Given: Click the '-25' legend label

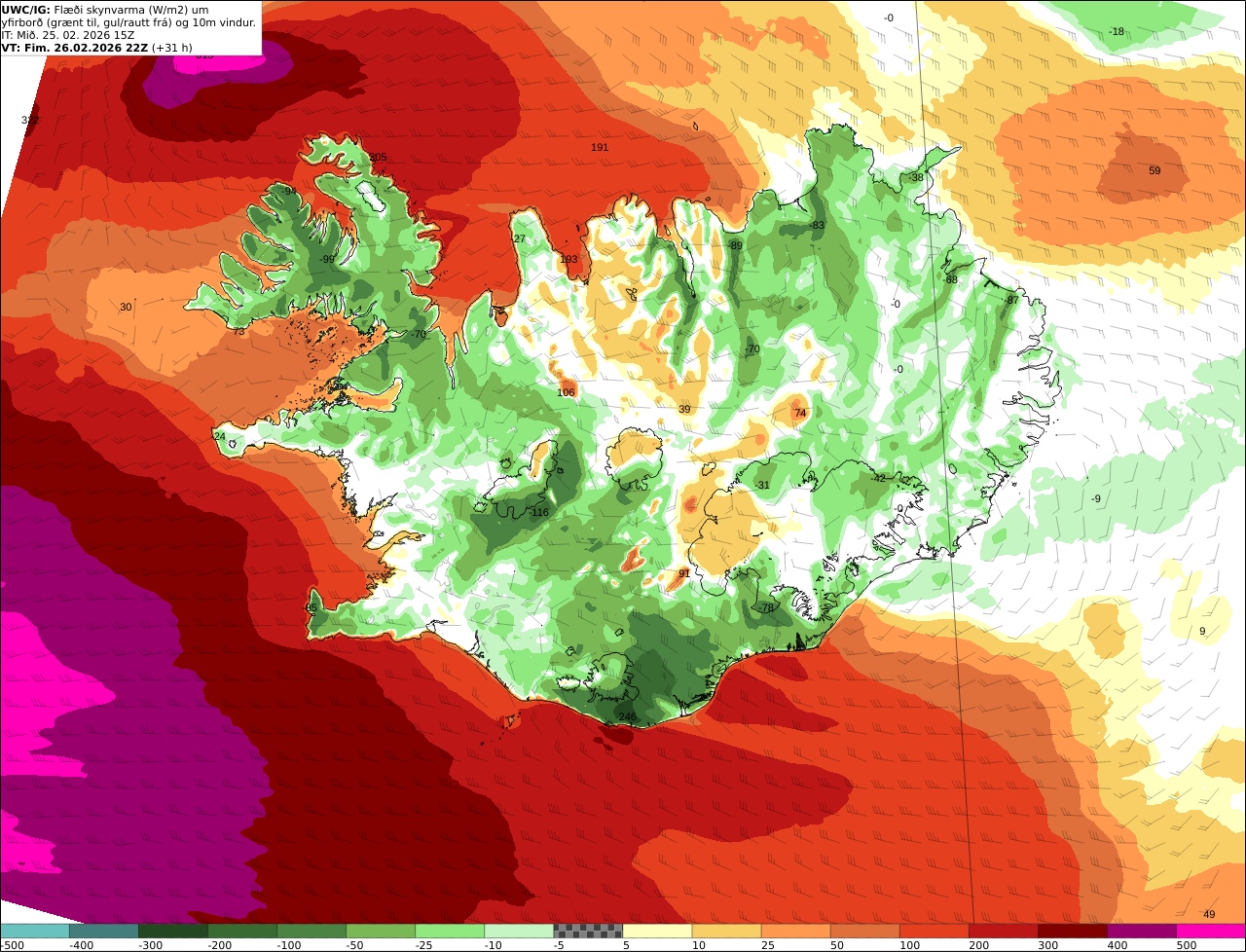Looking at the screenshot, I should click(x=425, y=944).
